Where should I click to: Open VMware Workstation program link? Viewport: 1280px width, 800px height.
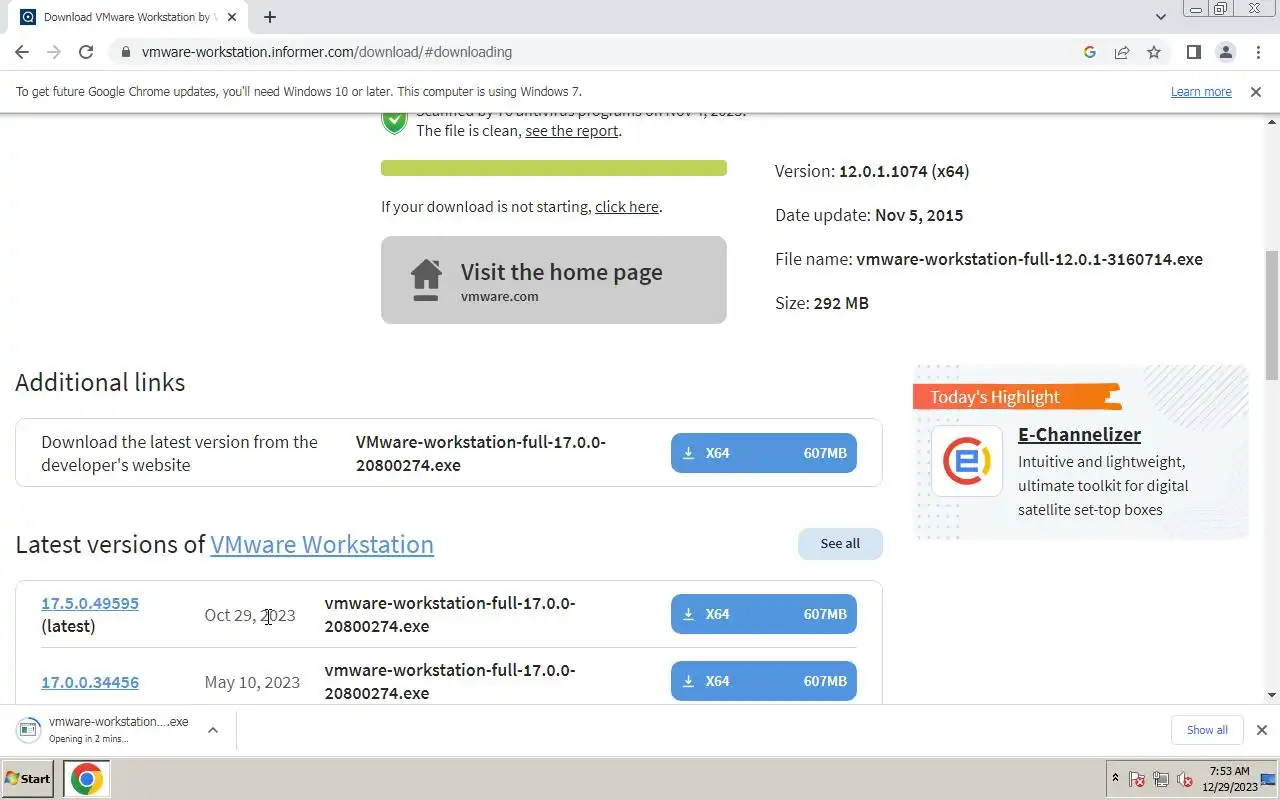click(x=322, y=544)
